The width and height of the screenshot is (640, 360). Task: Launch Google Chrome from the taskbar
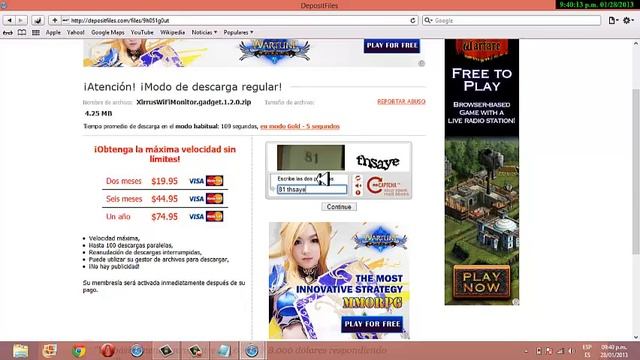[79, 351]
